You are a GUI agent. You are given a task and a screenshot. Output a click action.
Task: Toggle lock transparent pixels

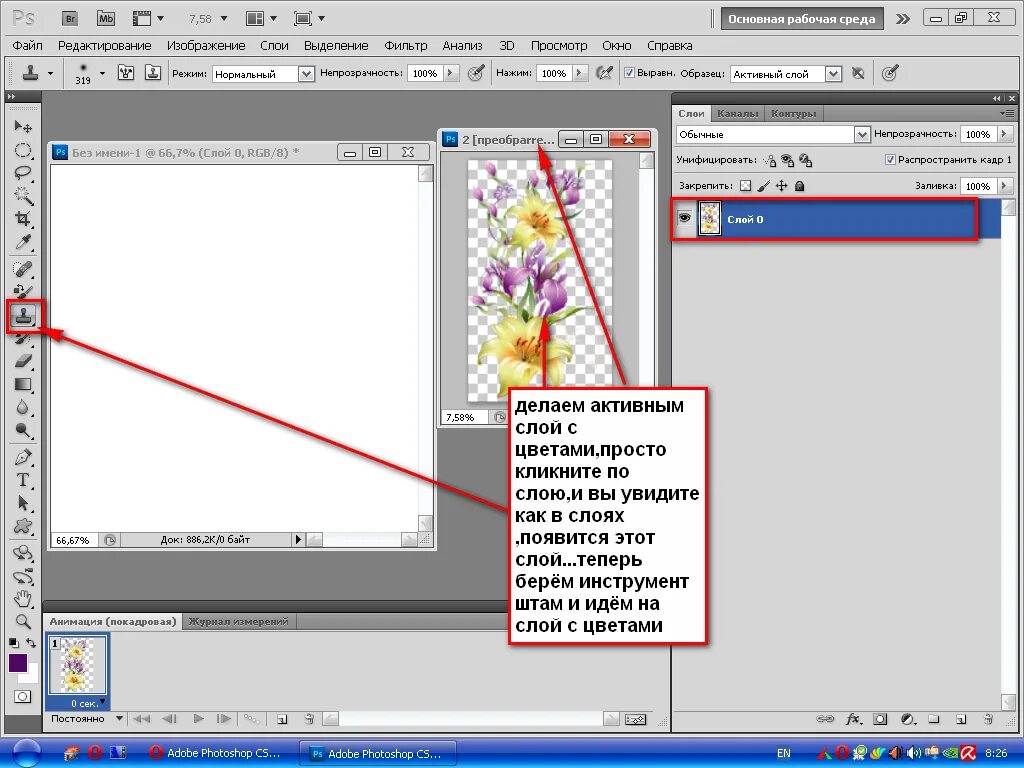point(745,186)
